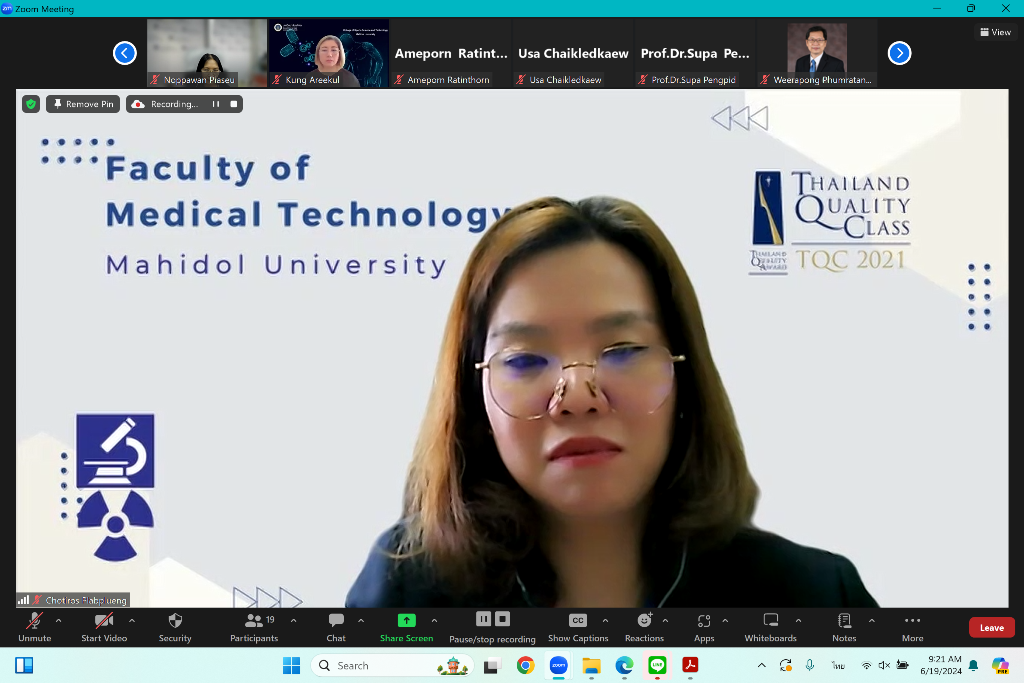The height and width of the screenshot is (683, 1024).
Task: Pause recording beside the Recording indicator
Action: [x=216, y=104]
